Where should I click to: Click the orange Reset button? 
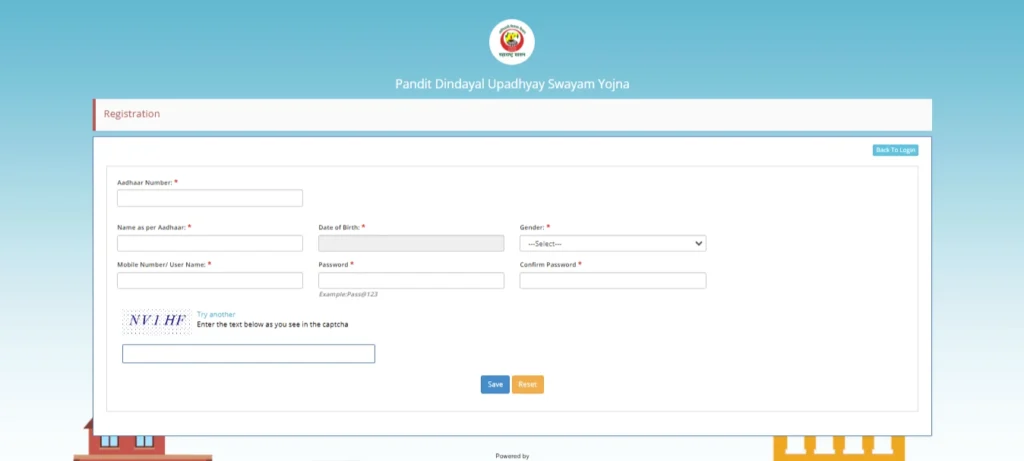click(528, 385)
